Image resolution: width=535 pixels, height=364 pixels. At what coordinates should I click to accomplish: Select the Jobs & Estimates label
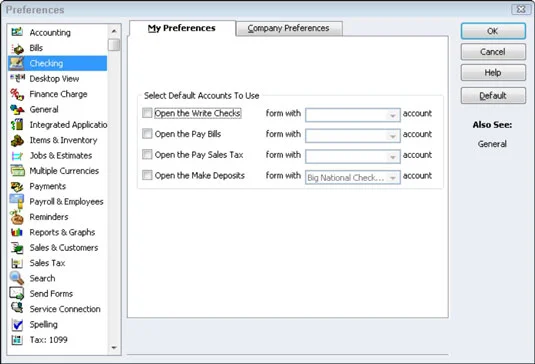click(x=61, y=155)
